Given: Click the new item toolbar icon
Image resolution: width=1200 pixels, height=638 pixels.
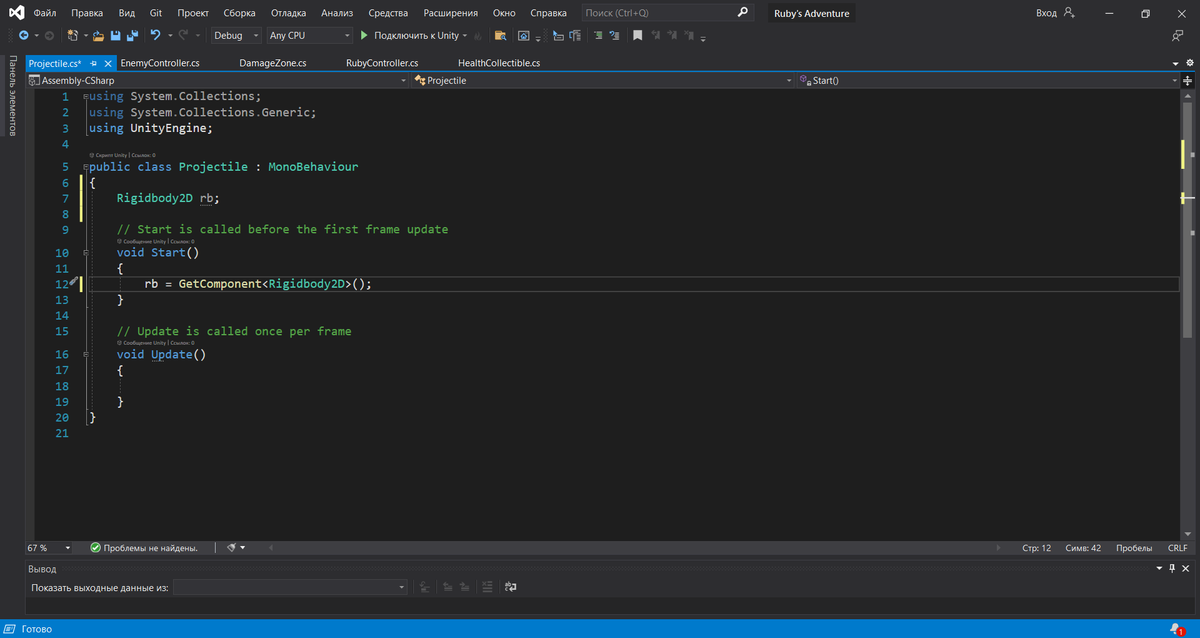Looking at the screenshot, I should [x=73, y=35].
